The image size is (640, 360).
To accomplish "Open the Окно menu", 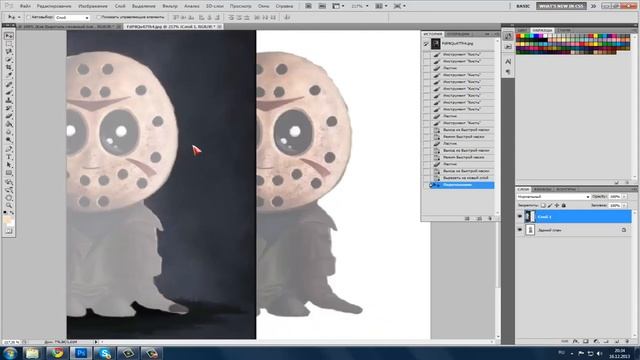I will point(263,6).
